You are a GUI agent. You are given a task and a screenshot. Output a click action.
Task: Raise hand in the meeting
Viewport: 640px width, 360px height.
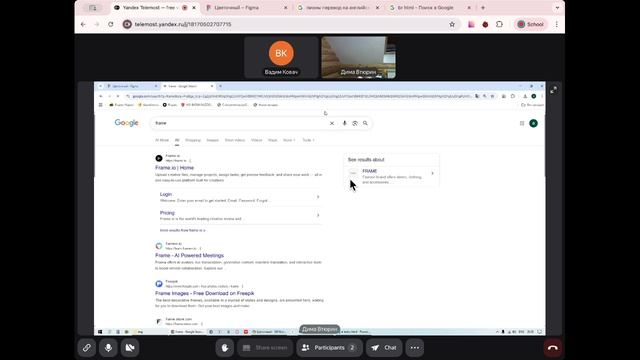pyautogui.click(x=224, y=348)
